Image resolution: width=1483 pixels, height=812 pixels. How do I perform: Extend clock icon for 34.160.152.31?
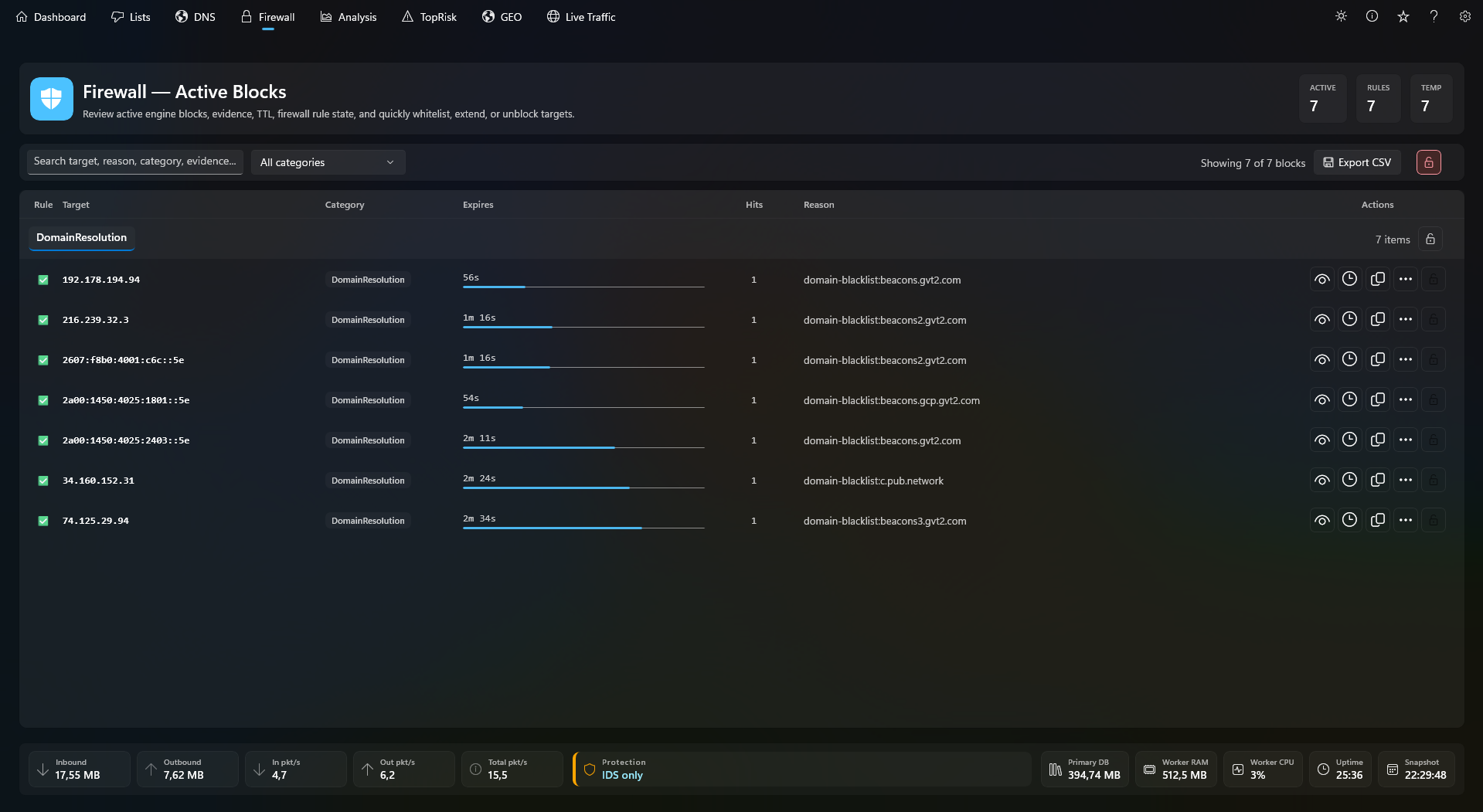(1350, 480)
